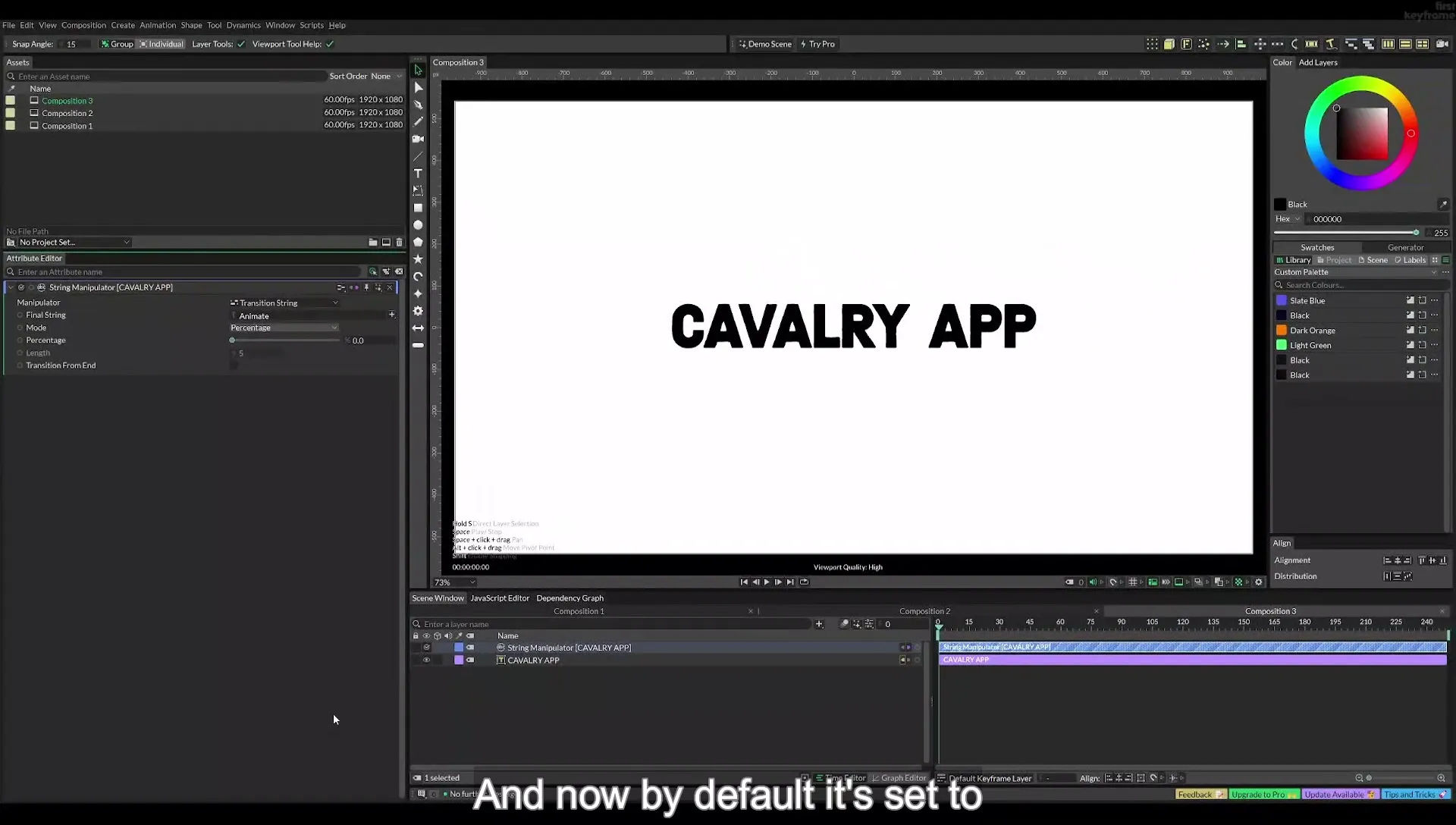The image size is (1456, 825).
Task: Open the Hex color mode dropdown
Action: tap(1288, 219)
